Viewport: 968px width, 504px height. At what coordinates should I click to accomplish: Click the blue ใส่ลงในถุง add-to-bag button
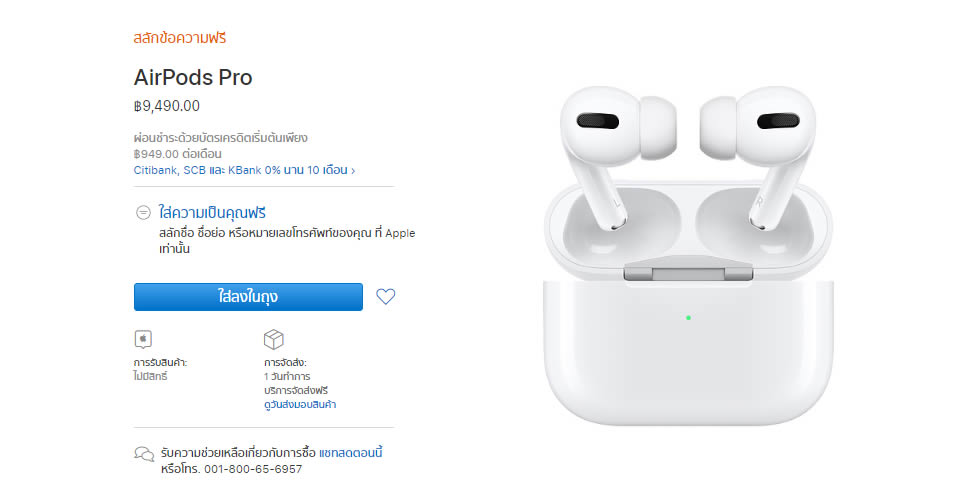[x=248, y=296]
